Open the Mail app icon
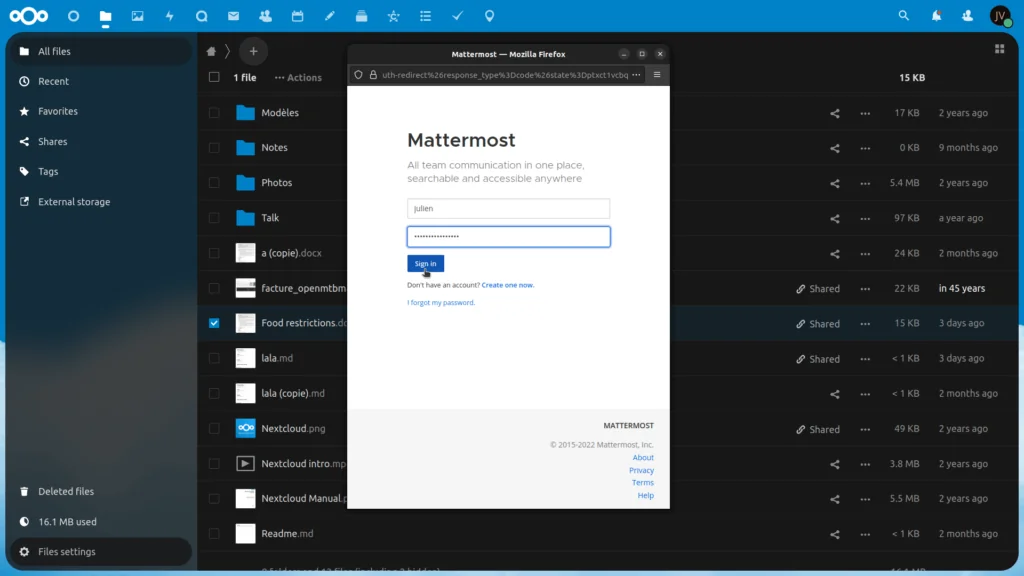 click(x=233, y=16)
